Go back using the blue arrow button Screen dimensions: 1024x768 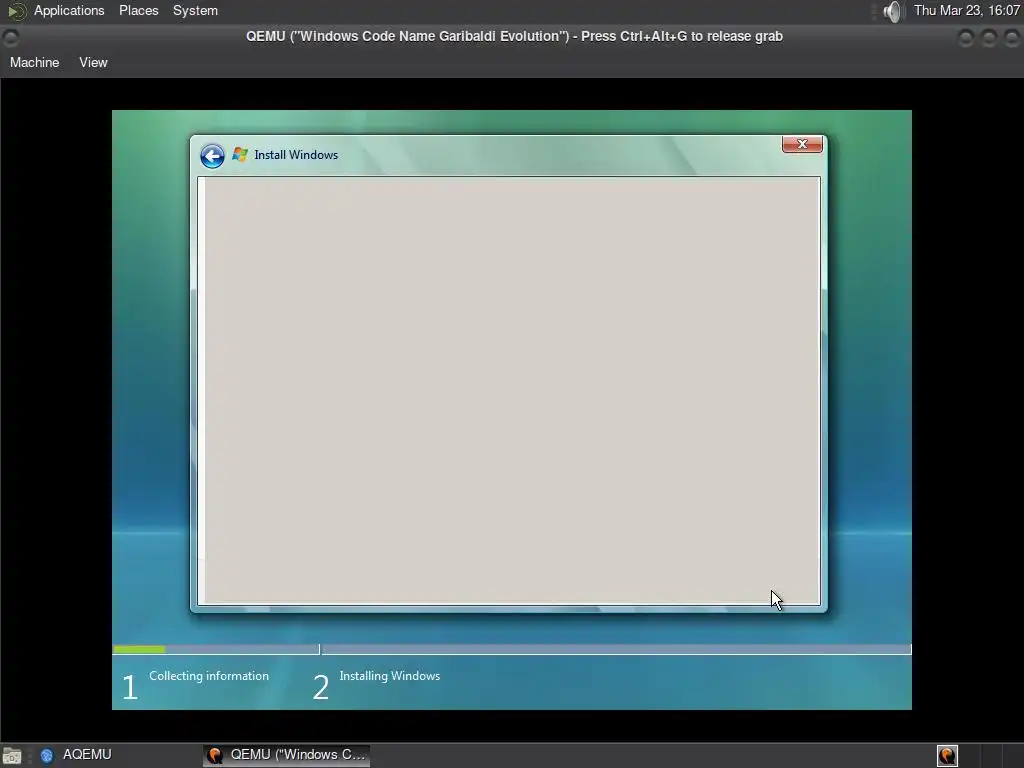point(212,155)
